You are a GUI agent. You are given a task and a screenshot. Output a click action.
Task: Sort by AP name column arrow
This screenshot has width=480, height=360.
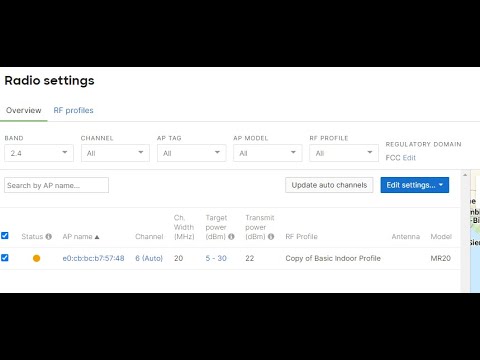coord(97,237)
